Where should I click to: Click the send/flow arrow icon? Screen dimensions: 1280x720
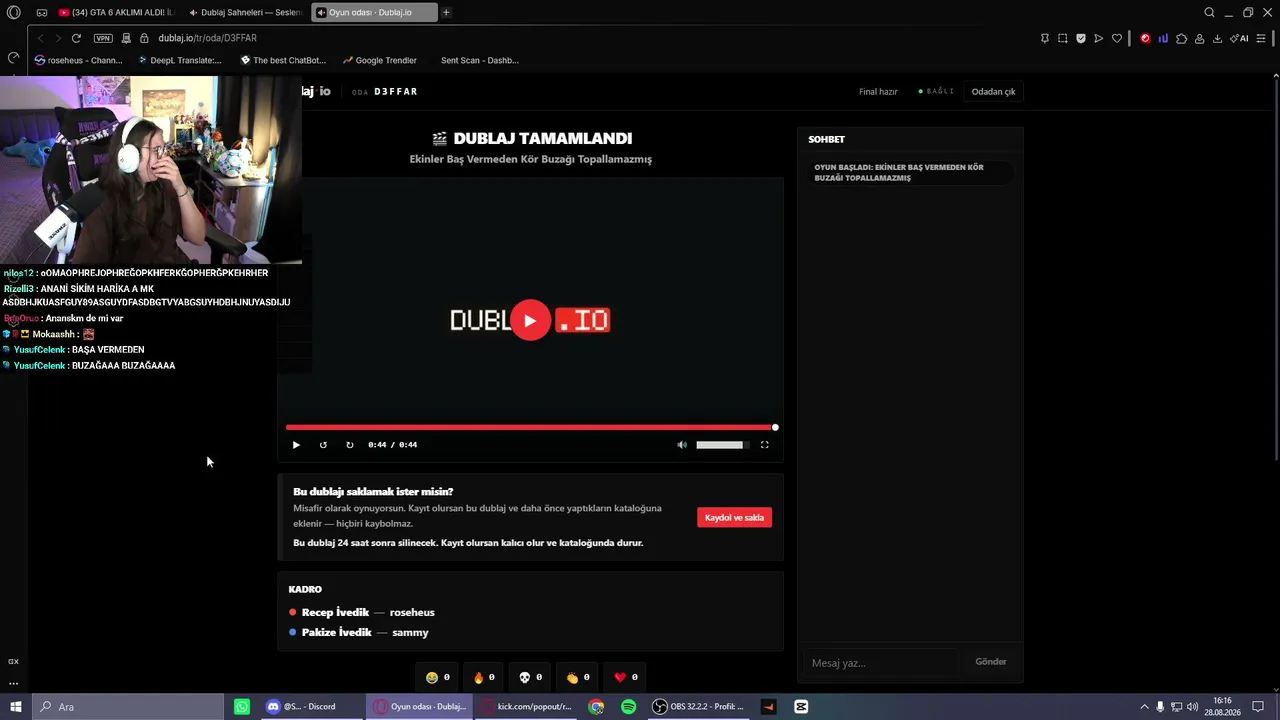(x=1099, y=38)
